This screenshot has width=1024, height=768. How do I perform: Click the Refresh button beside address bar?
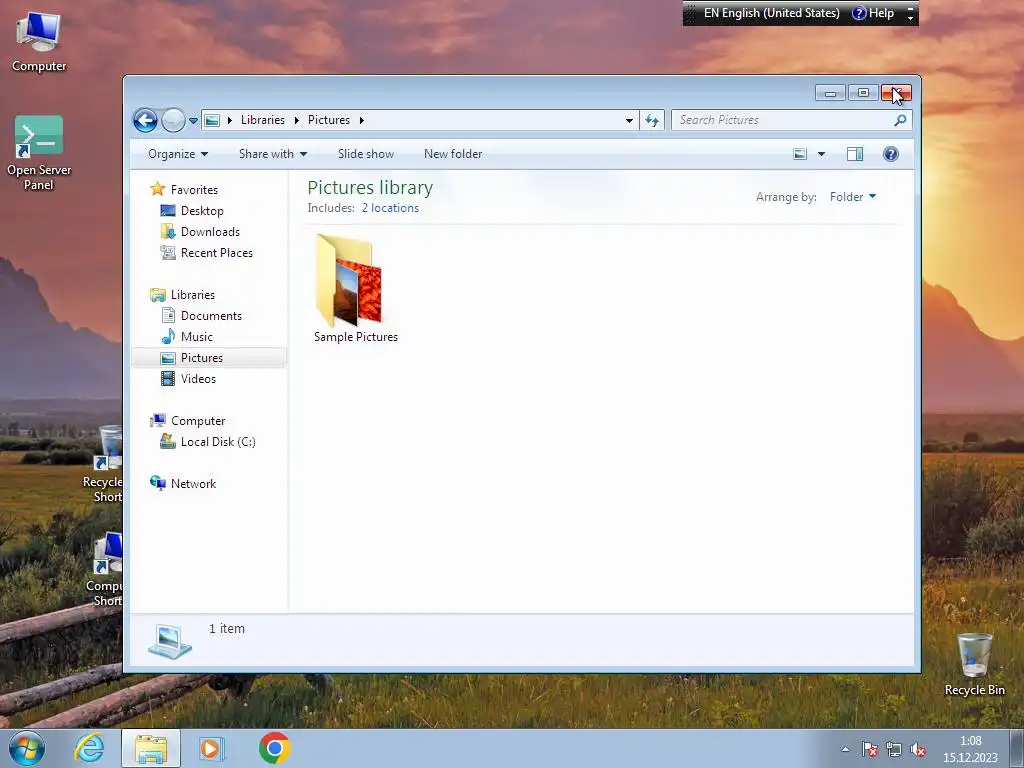pyautogui.click(x=652, y=120)
